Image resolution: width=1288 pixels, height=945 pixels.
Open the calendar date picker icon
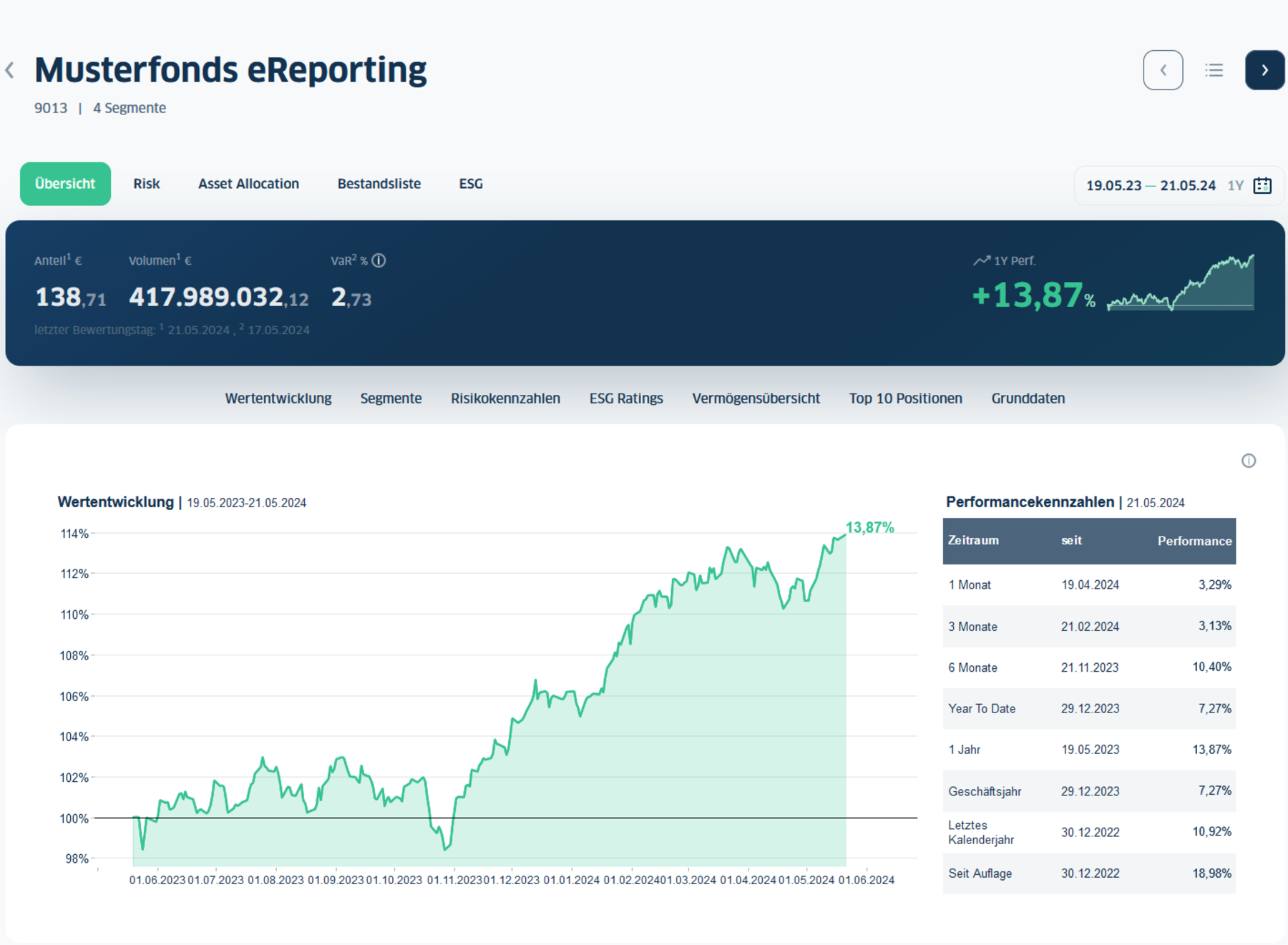click(x=1263, y=186)
